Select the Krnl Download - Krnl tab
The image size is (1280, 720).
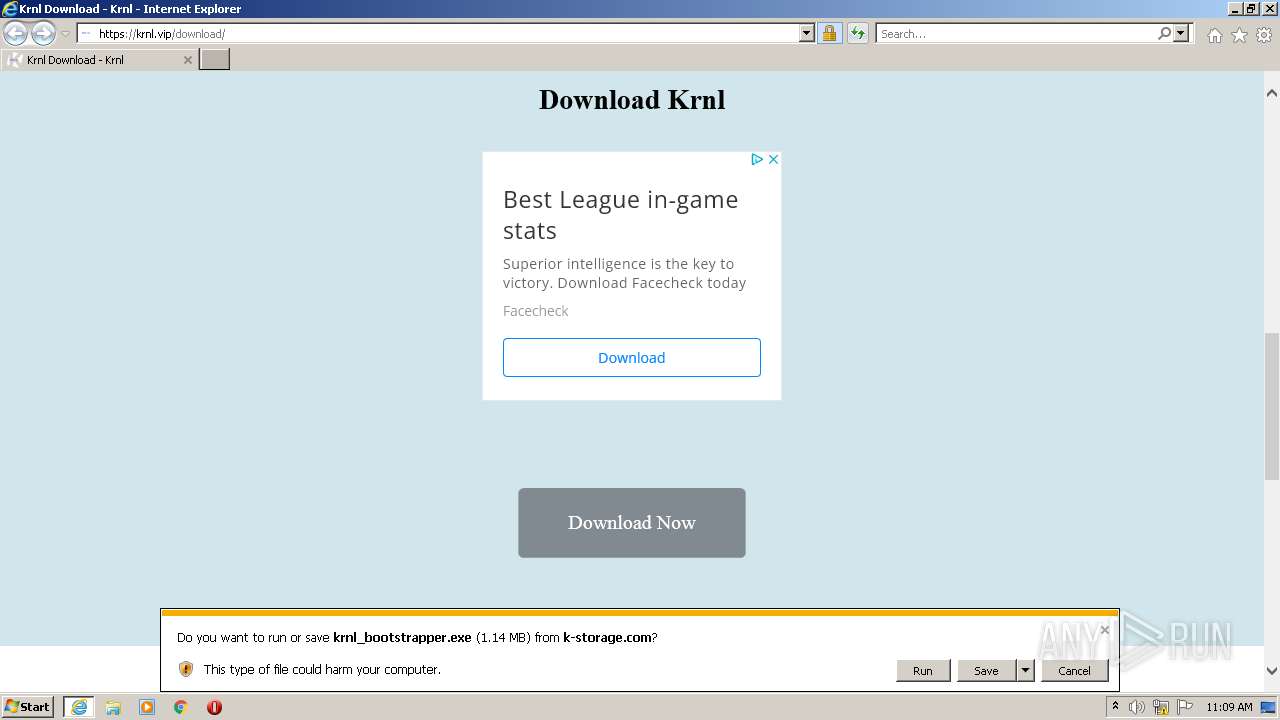tap(99, 60)
